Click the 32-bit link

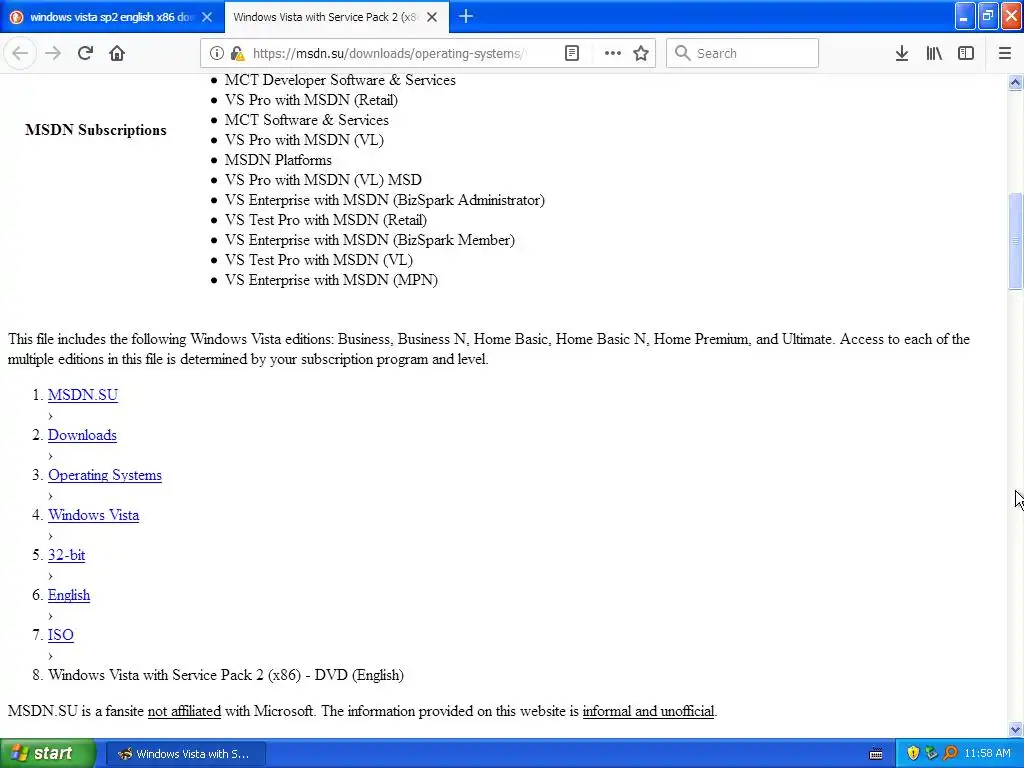tap(66, 555)
